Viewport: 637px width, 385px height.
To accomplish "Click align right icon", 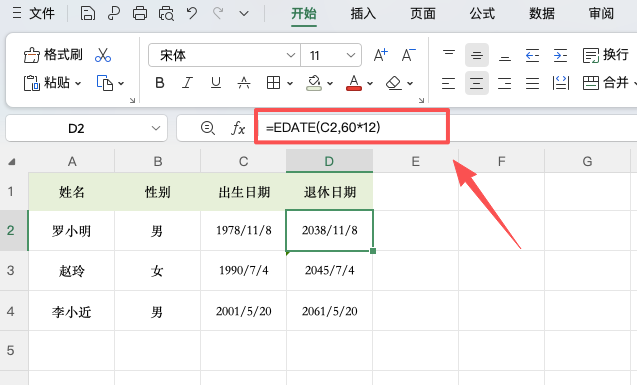I will [505, 83].
